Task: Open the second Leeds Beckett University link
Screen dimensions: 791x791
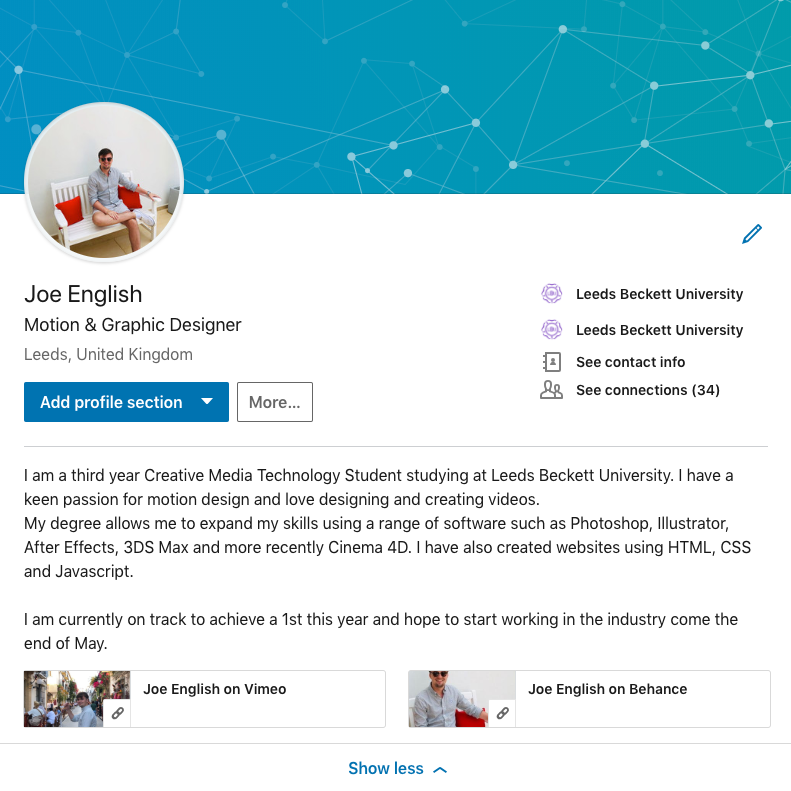Action: [659, 330]
